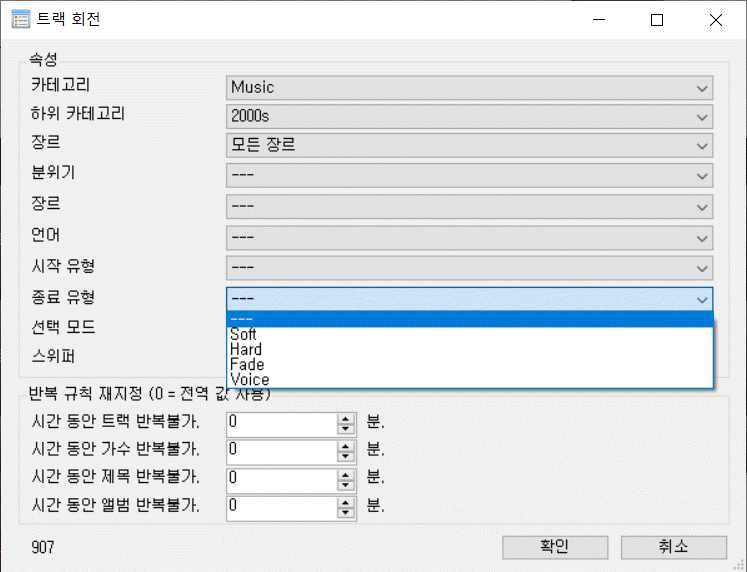
Task: Decrease the 앨범 반복불가 value with down arrow
Action: pos(346,513)
